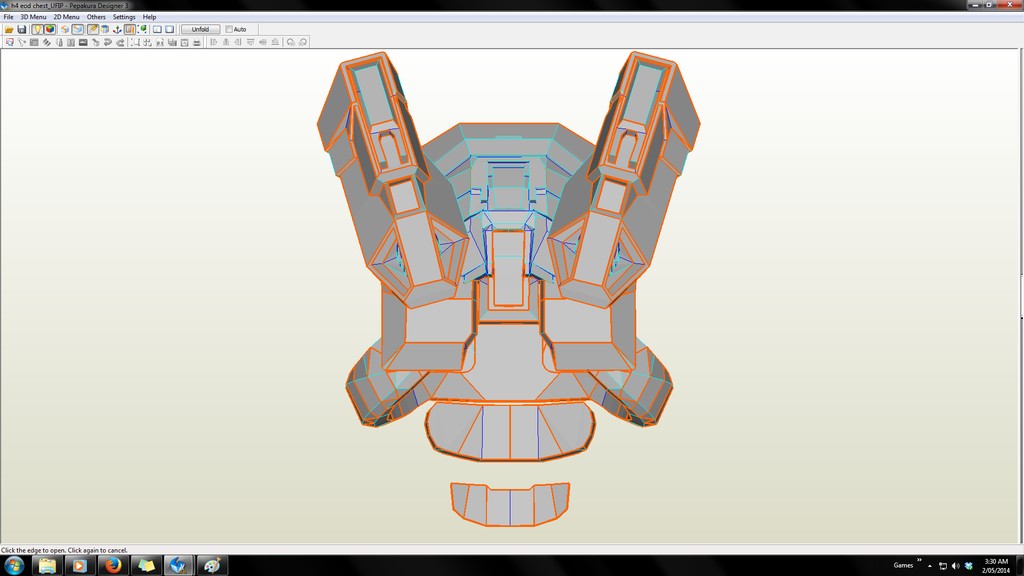
Task: Click the rotate counterclockwise icon
Action: pos(291,42)
